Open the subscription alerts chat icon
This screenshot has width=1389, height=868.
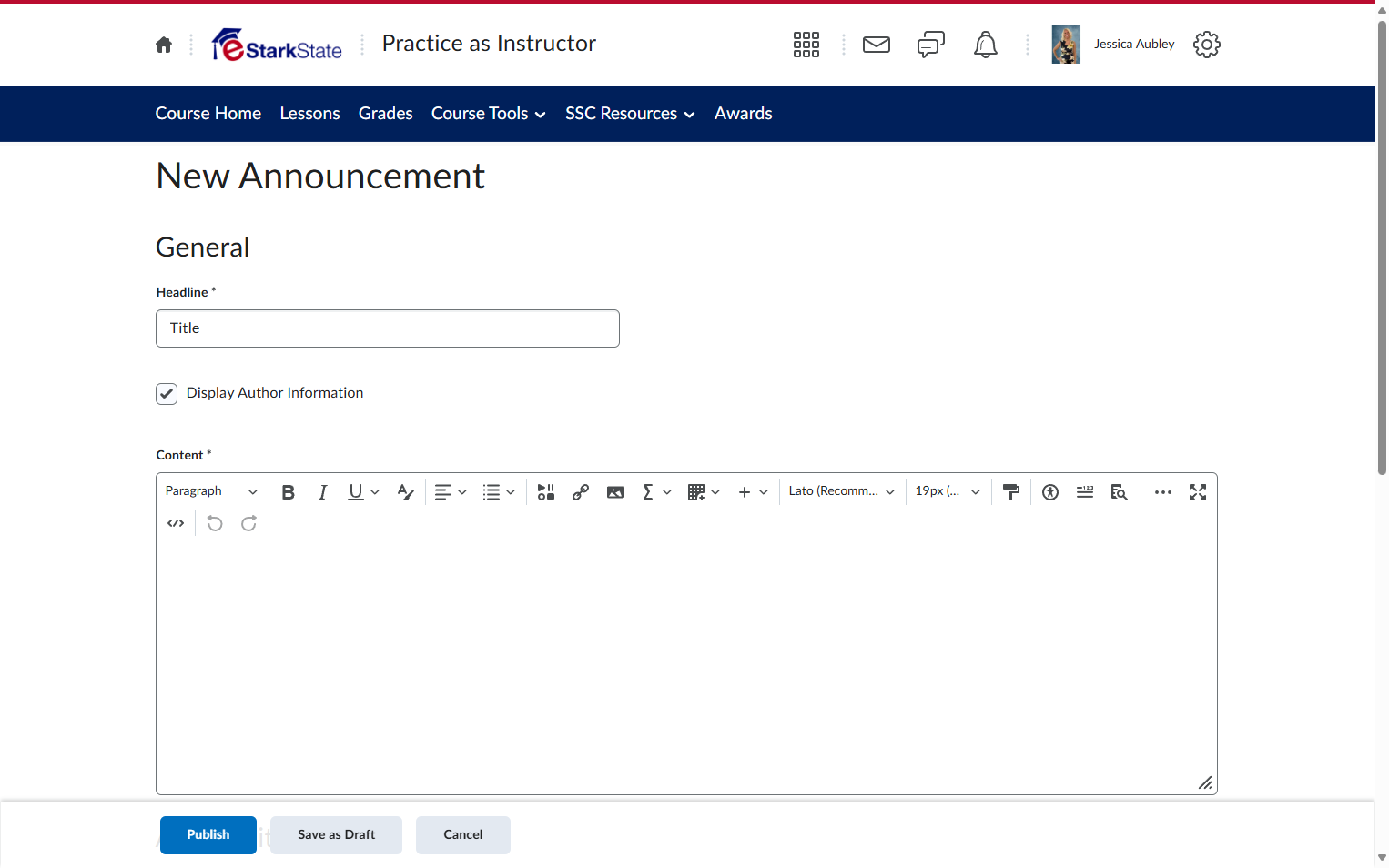(931, 45)
